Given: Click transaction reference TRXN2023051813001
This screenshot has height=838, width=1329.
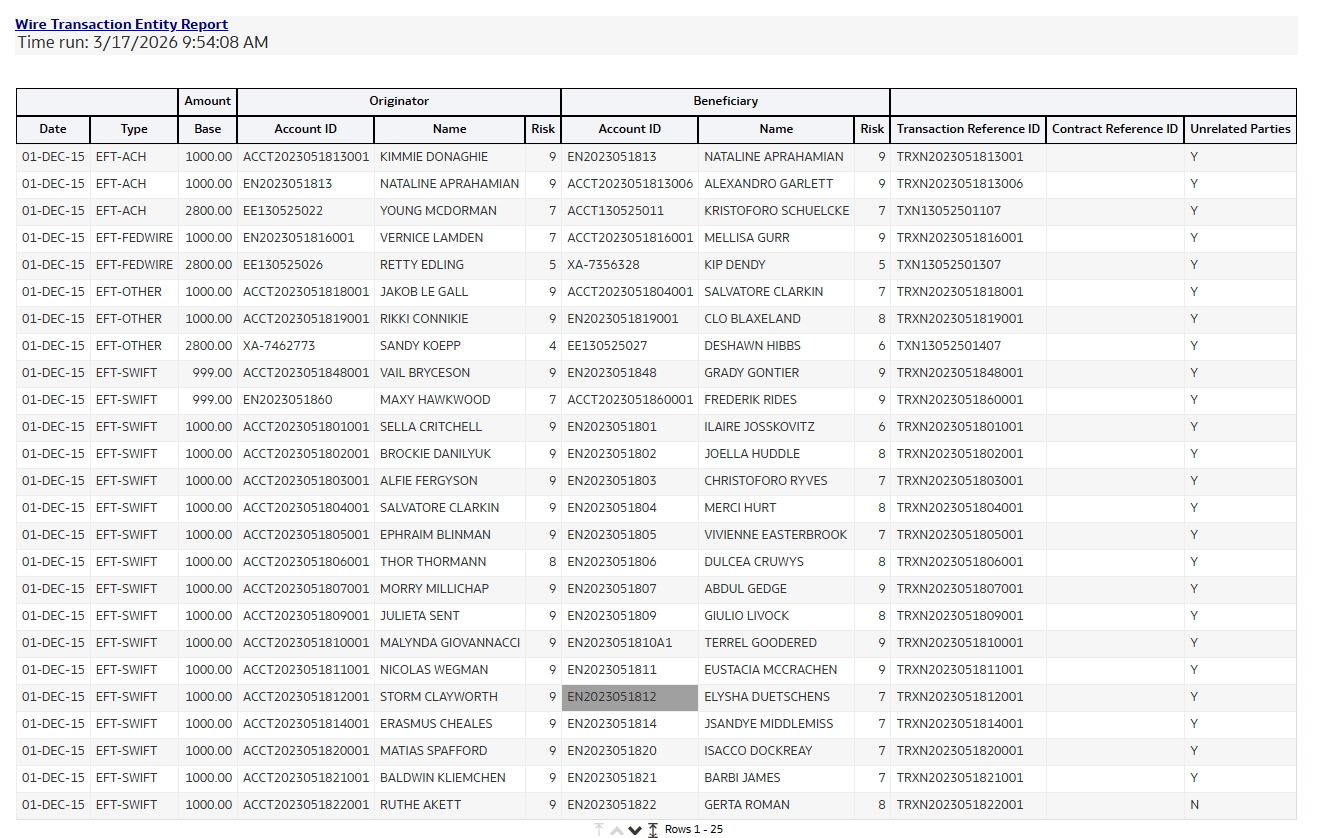Looking at the screenshot, I should pyautogui.click(x=961, y=156).
